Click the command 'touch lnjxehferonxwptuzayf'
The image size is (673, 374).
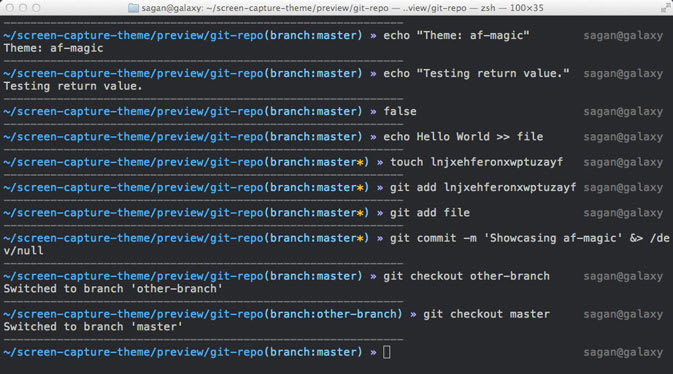pos(476,162)
